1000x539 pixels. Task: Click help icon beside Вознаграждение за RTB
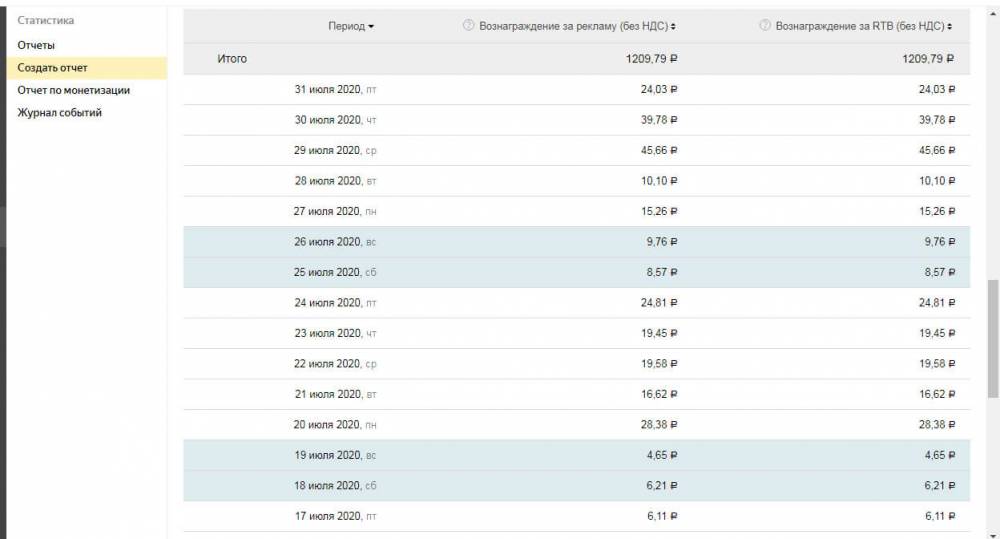(765, 26)
